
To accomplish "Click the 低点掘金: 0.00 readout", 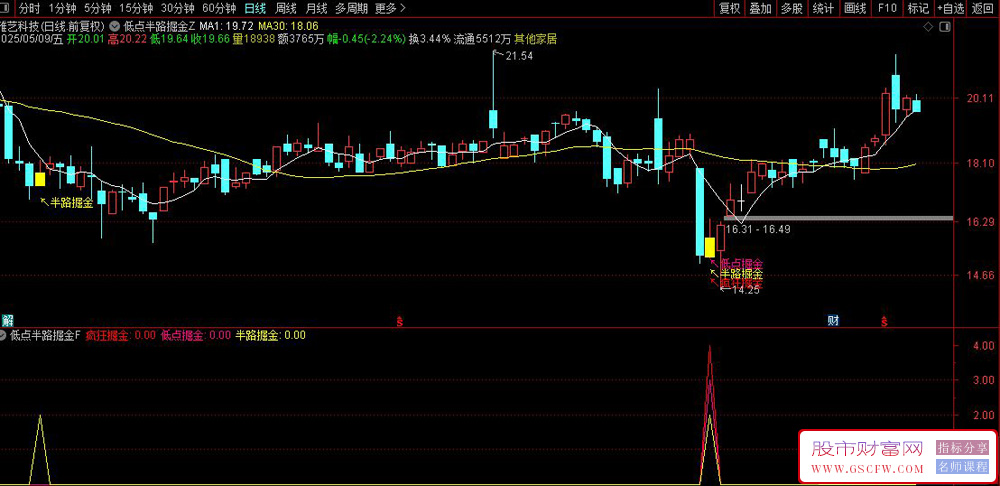I will click(x=195, y=334).
